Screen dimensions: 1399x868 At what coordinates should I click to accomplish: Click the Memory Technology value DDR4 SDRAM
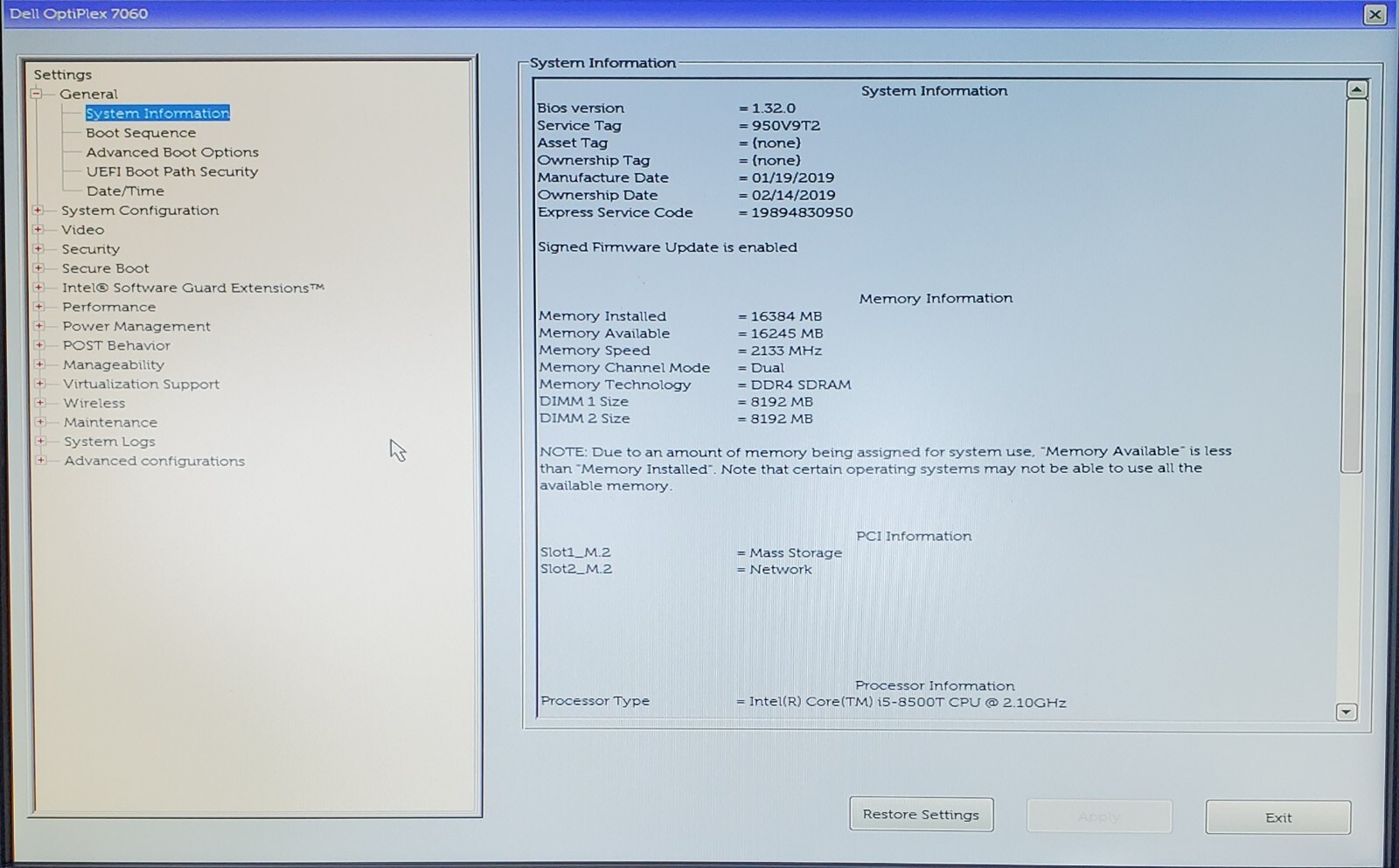(800, 385)
